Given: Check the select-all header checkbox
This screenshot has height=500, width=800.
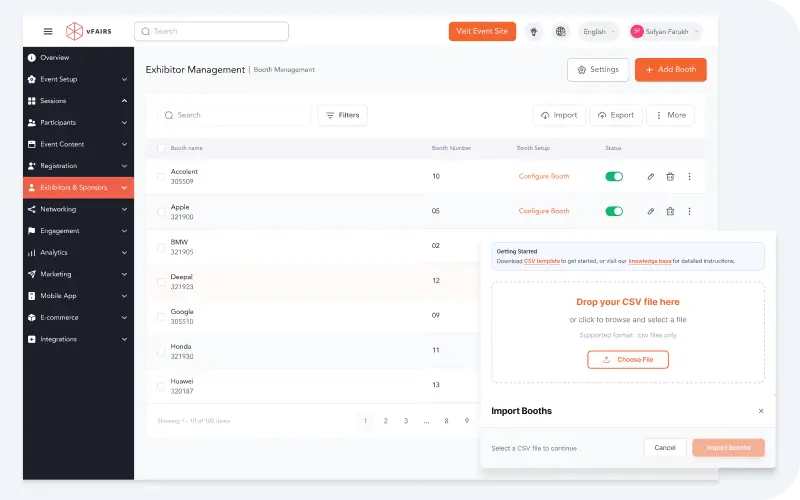Looking at the screenshot, I should coord(161,148).
